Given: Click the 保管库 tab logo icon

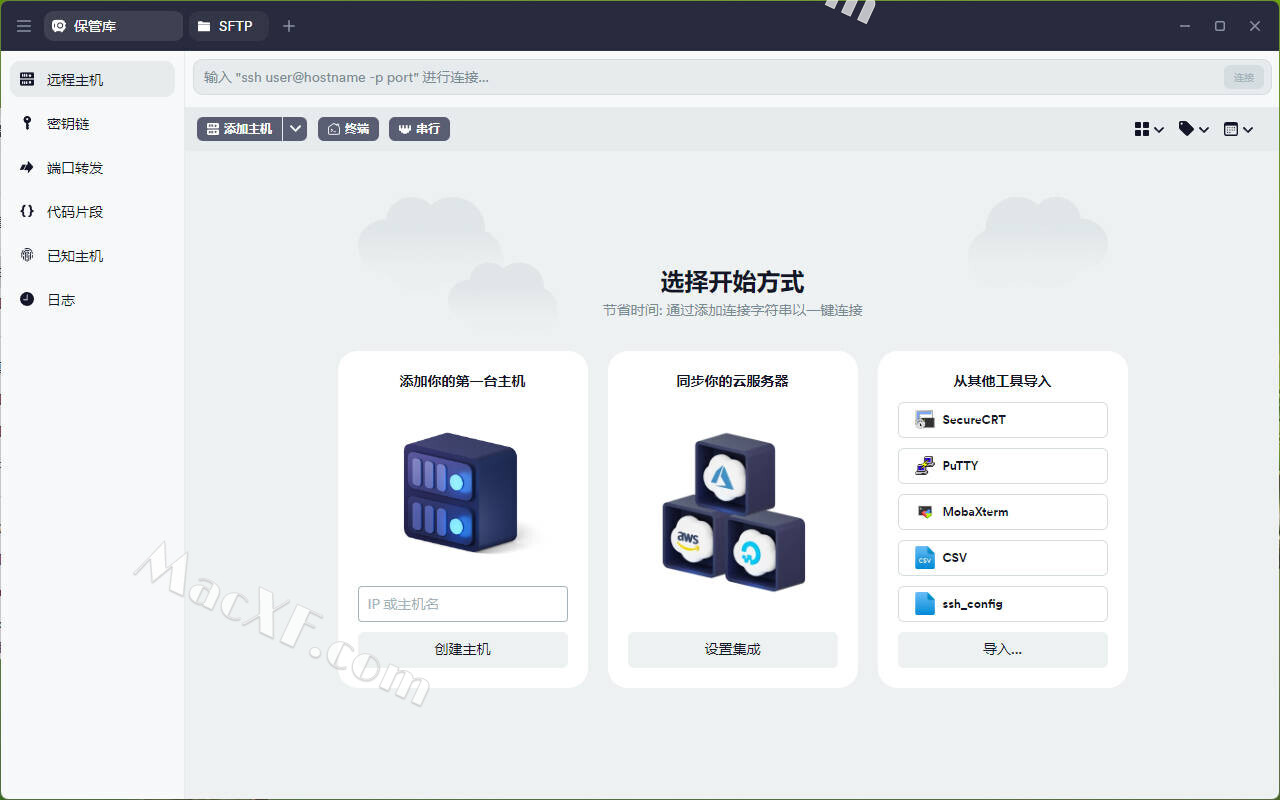Looking at the screenshot, I should coord(59,26).
